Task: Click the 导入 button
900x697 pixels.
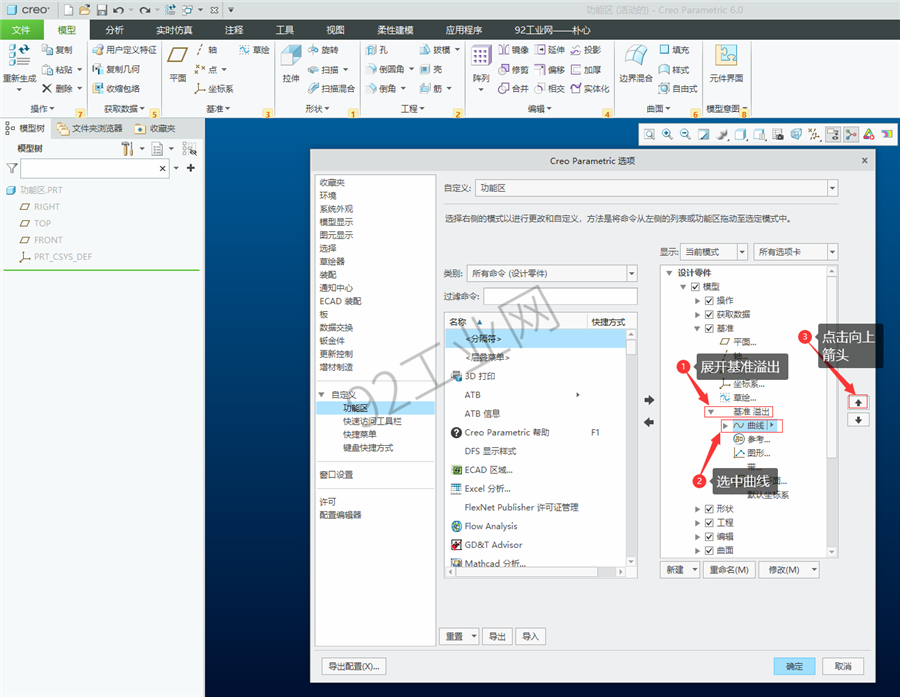Action: point(530,636)
